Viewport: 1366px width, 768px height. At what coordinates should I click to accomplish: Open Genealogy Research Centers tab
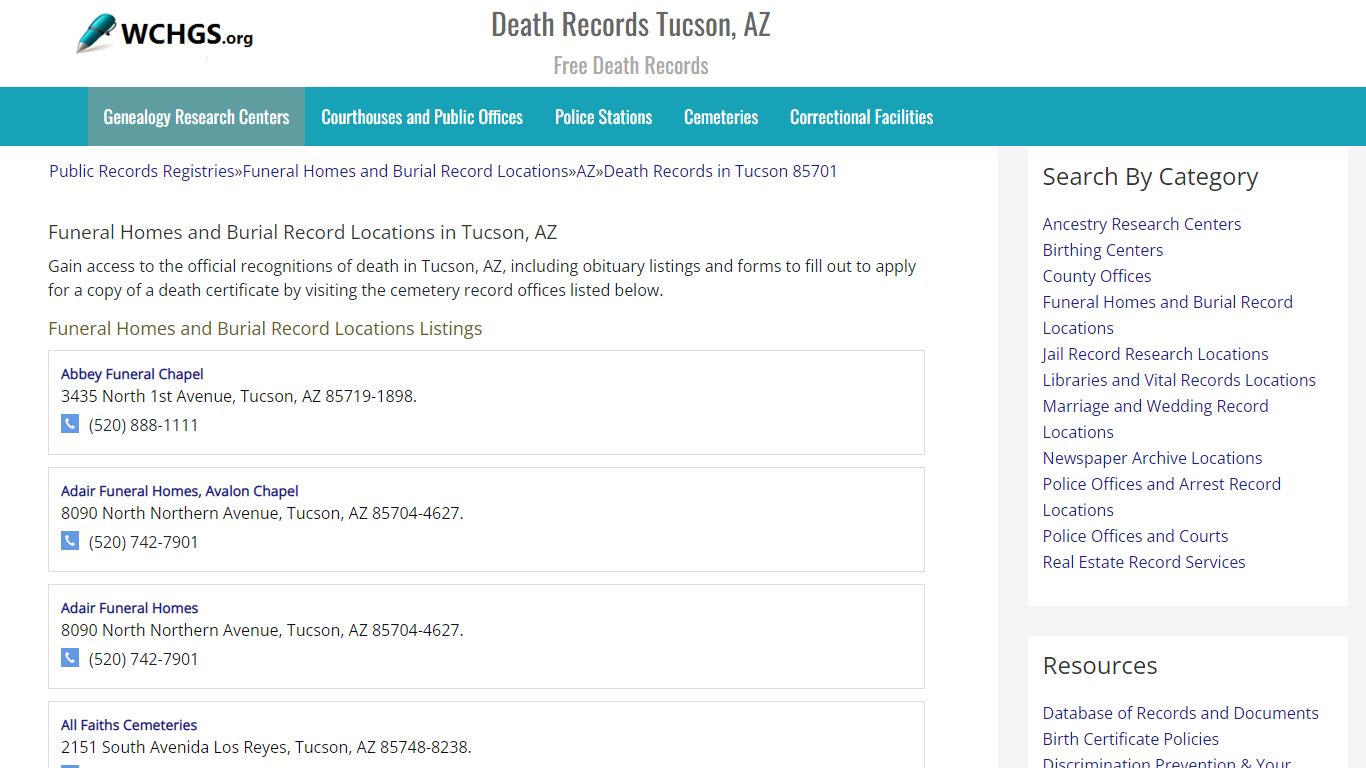196,117
